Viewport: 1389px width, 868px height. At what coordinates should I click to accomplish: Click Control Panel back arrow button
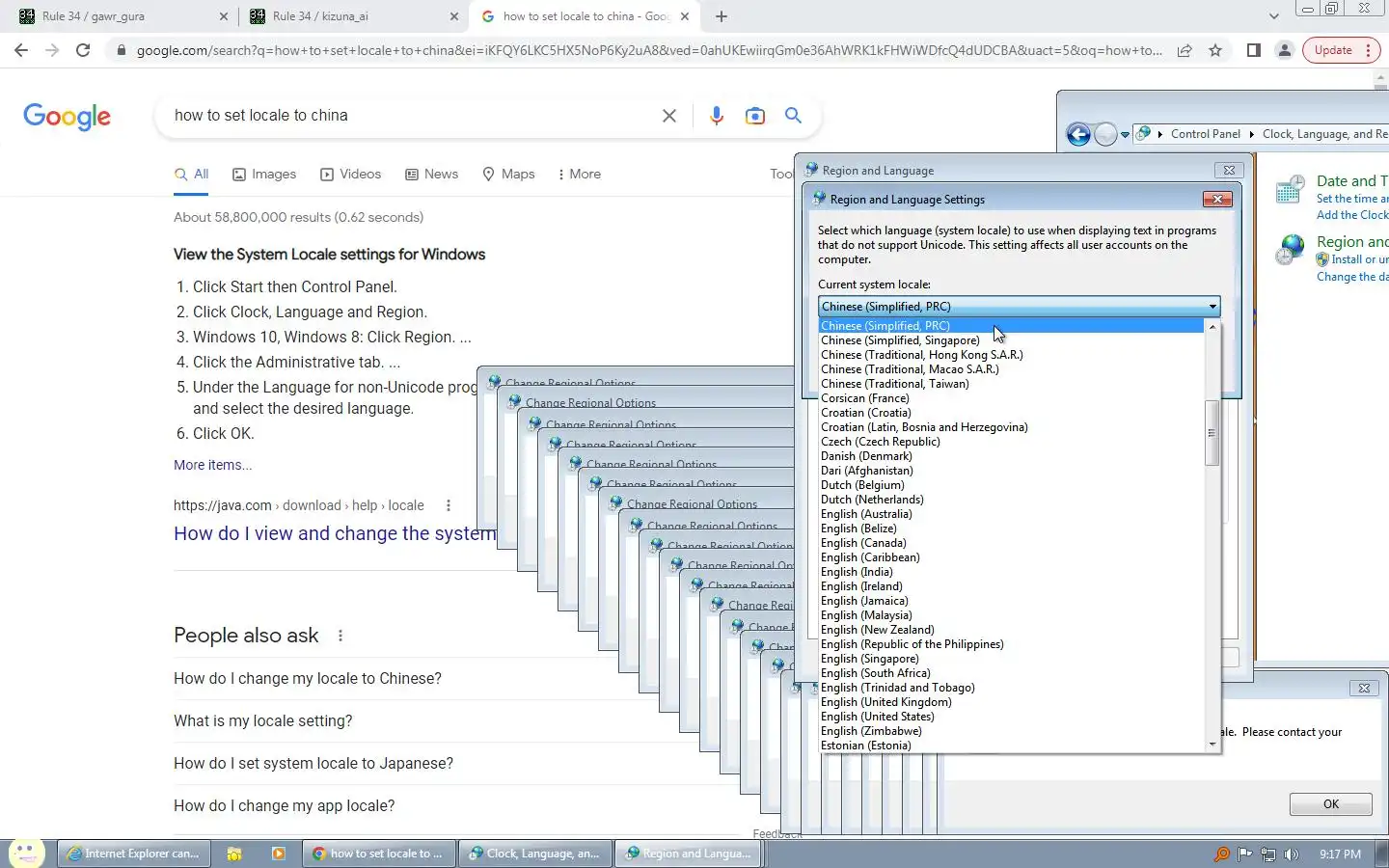[x=1078, y=134]
